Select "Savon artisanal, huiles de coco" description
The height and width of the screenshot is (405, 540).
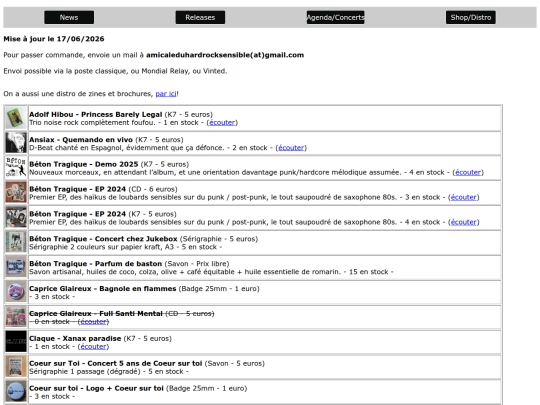tap(185, 272)
